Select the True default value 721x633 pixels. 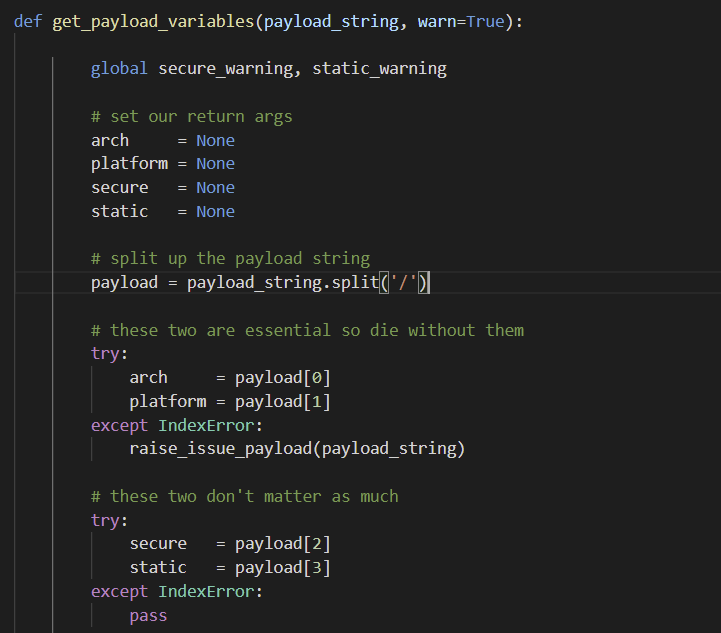485,21
